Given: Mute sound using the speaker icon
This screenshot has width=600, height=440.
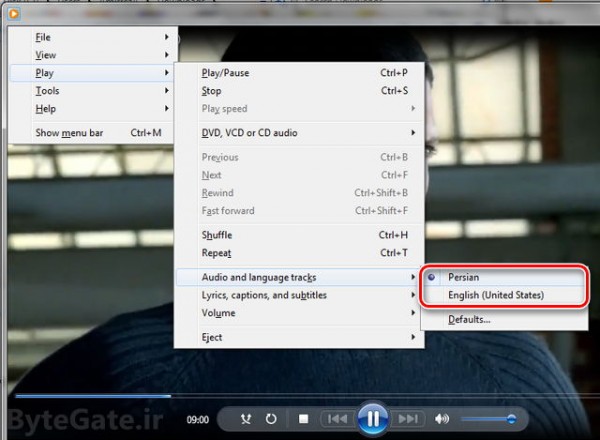Looking at the screenshot, I should tap(442, 419).
